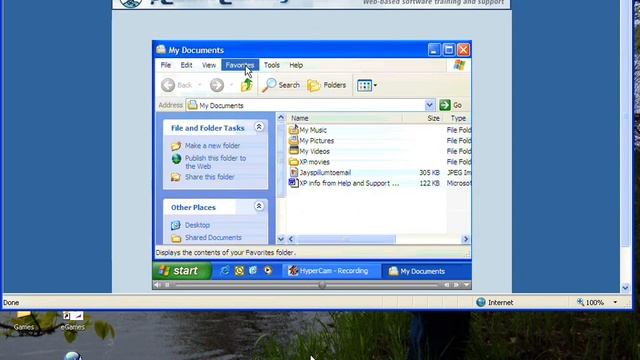
Task: Open the File menu
Action: (166, 65)
